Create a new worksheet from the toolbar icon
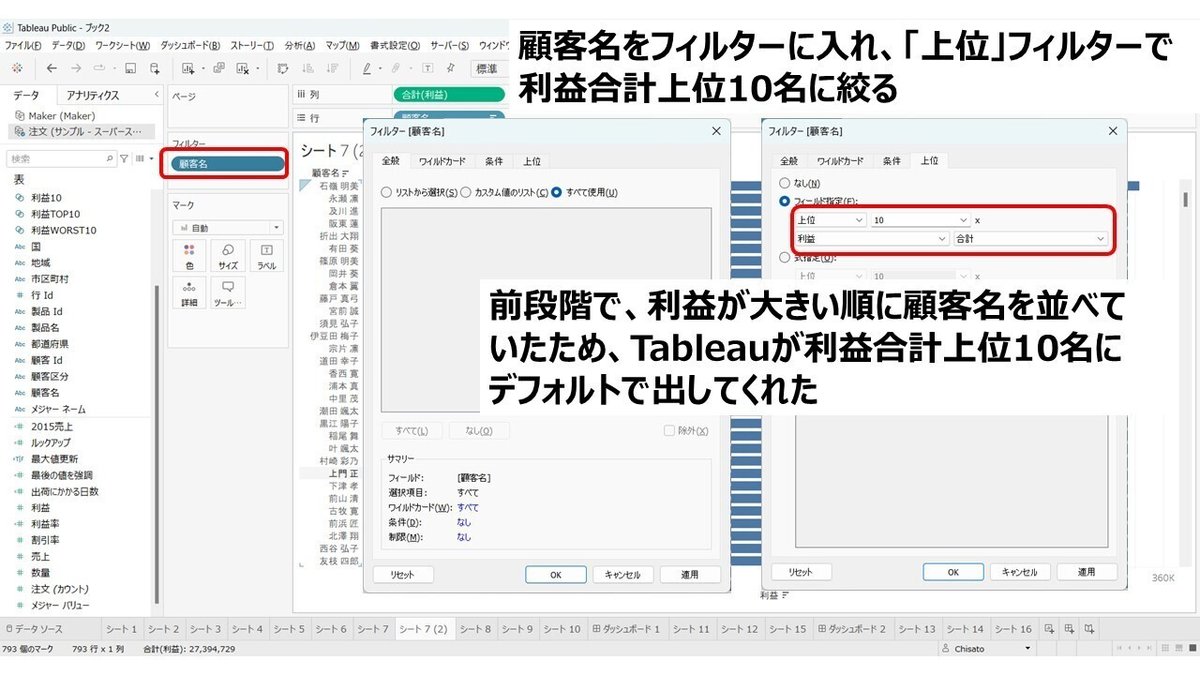1200x675 pixels. tap(187, 67)
